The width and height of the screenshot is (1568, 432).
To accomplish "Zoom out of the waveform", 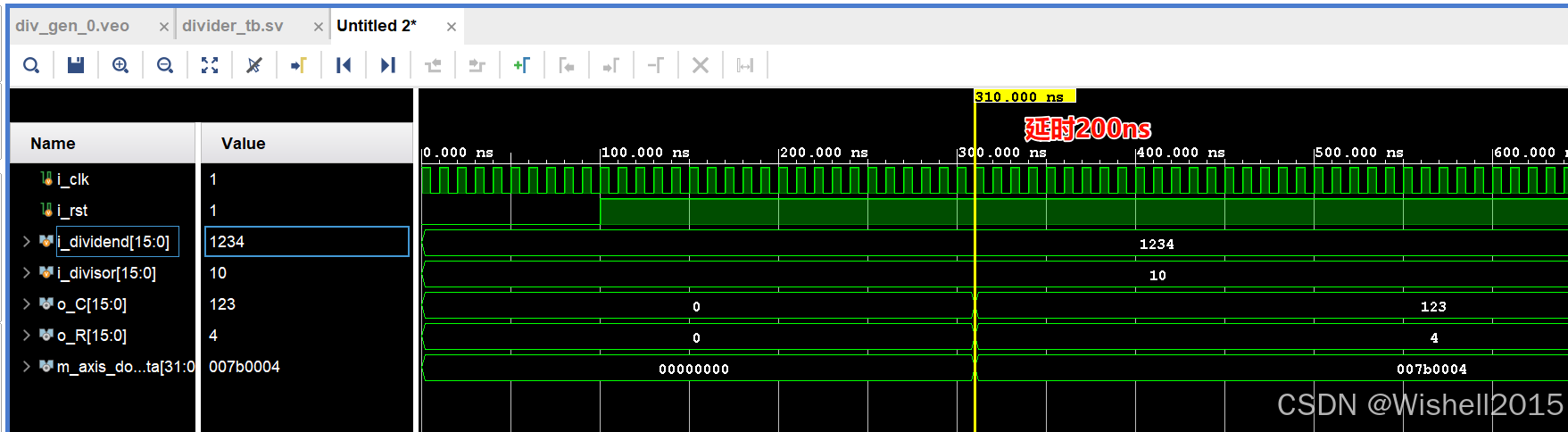I will click(165, 65).
